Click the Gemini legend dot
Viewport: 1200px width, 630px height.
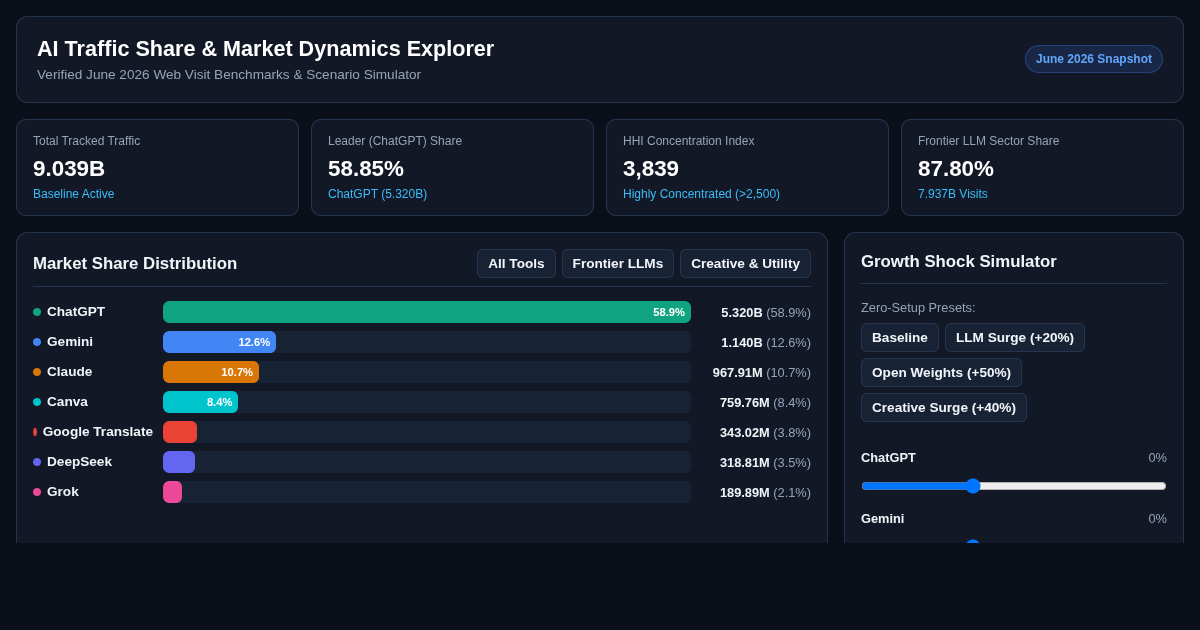point(37,342)
